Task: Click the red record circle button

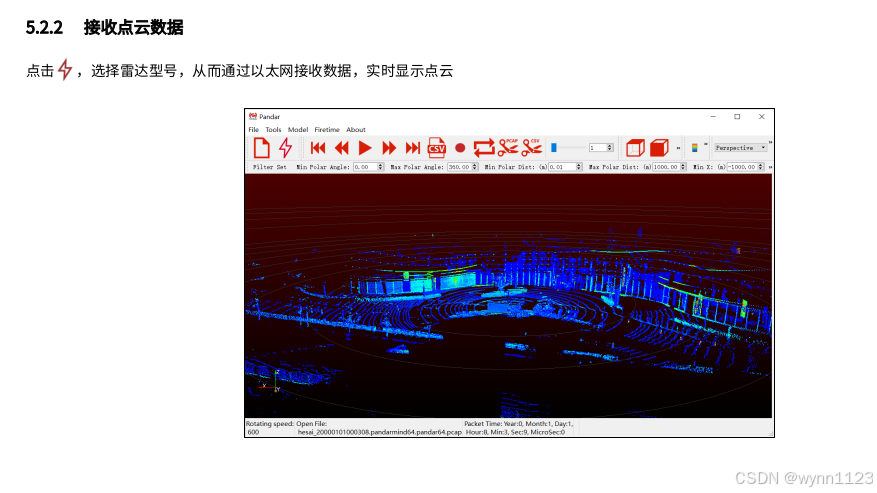Action: pos(460,148)
